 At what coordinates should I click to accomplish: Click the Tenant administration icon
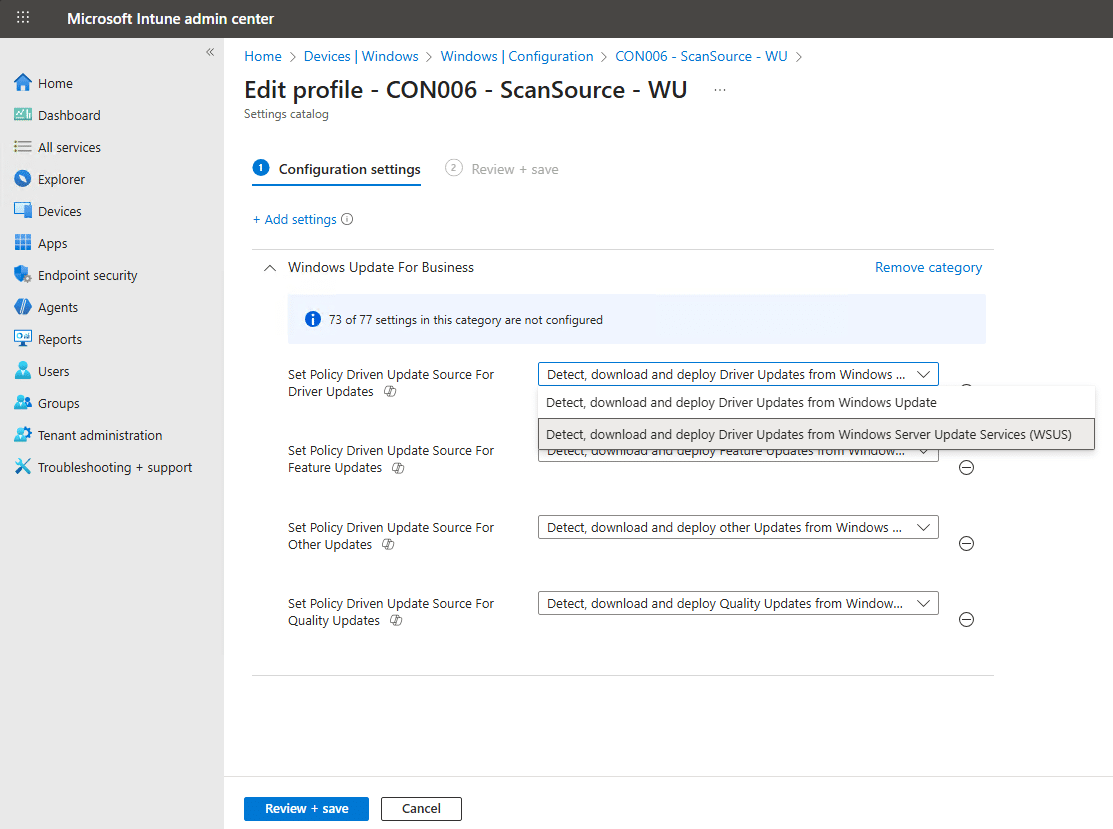[x=23, y=435]
